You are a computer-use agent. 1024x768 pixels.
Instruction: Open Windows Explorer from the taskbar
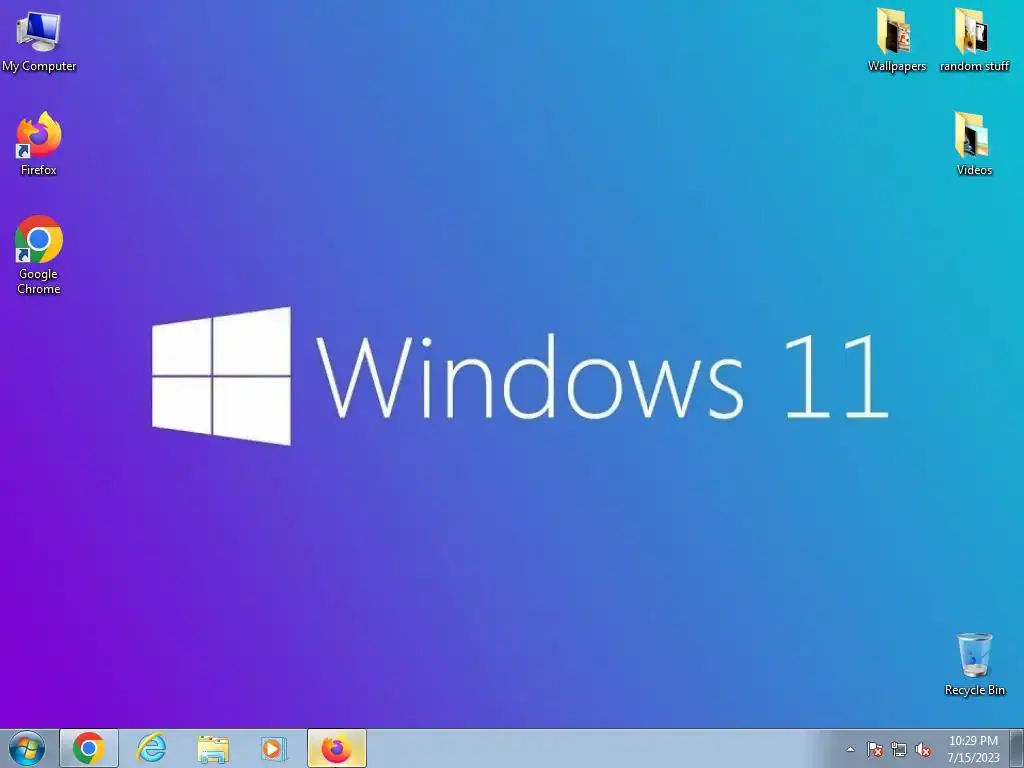(x=213, y=748)
